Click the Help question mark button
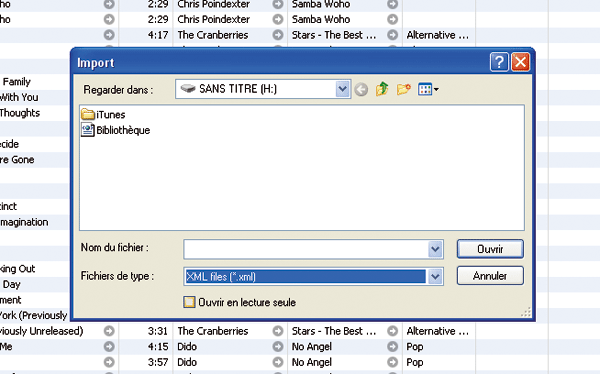 pos(499,62)
